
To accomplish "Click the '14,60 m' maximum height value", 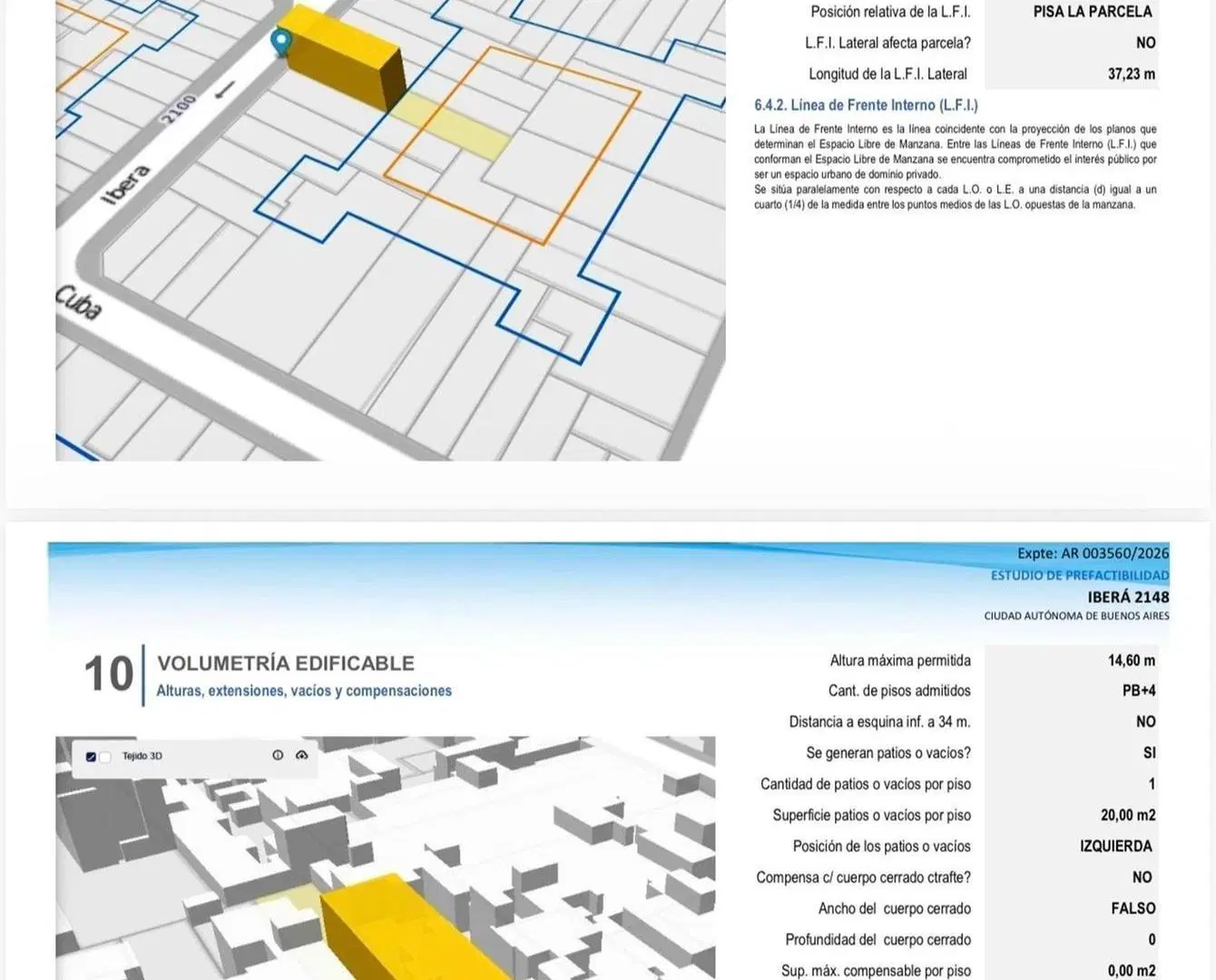I will [x=1131, y=661].
